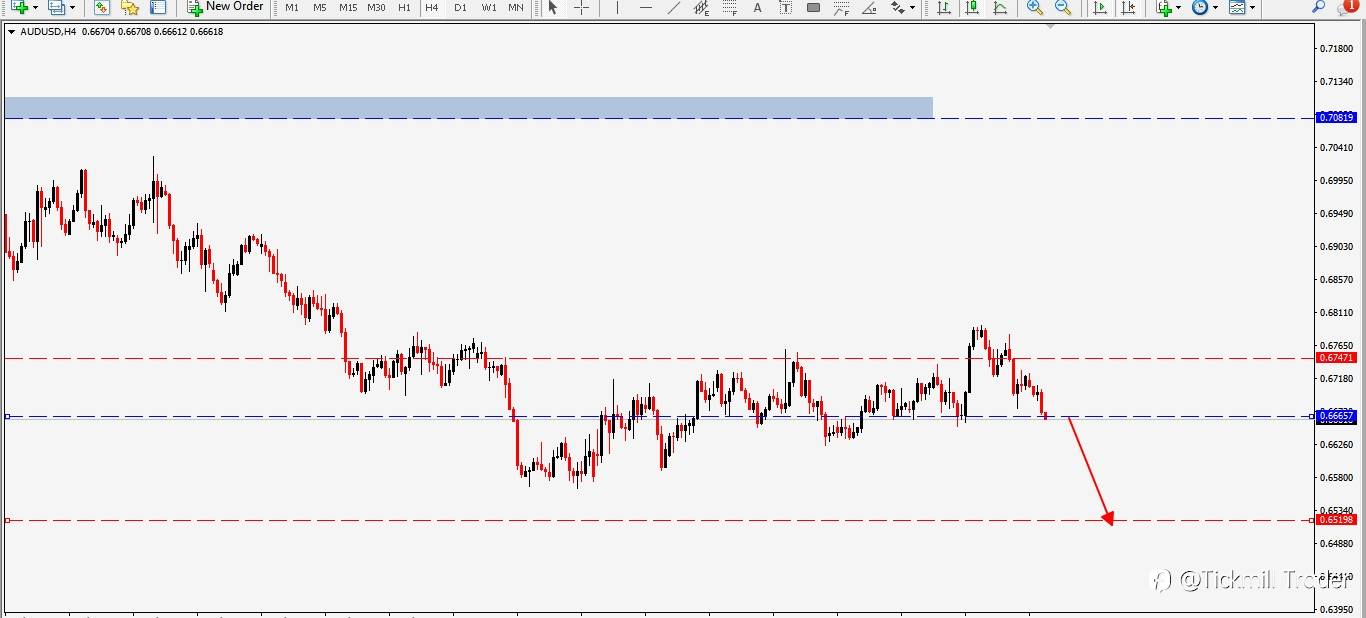Expand the Arrows tool dropdown arrow
This screenshot has width=1366, height=618.
pyautogui.click(x=912, y=8)
